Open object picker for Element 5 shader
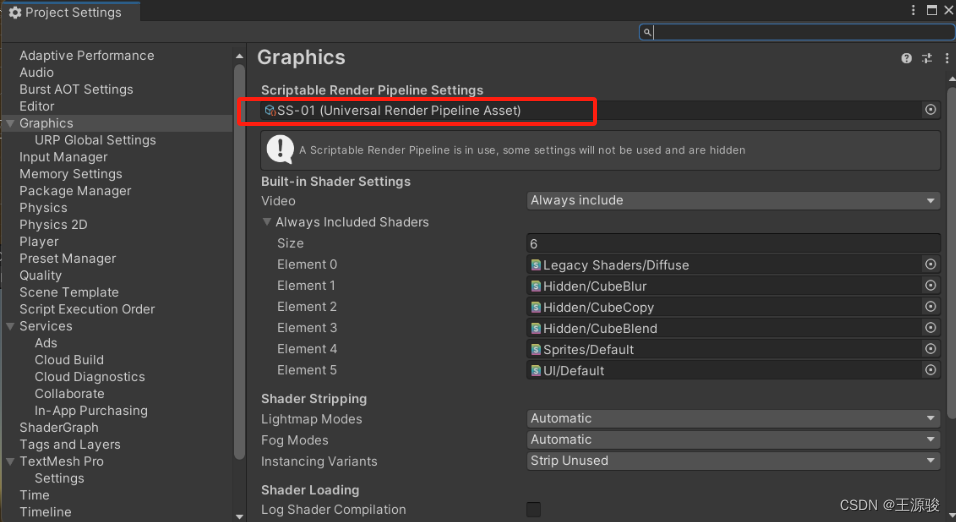 pos(930,370)
